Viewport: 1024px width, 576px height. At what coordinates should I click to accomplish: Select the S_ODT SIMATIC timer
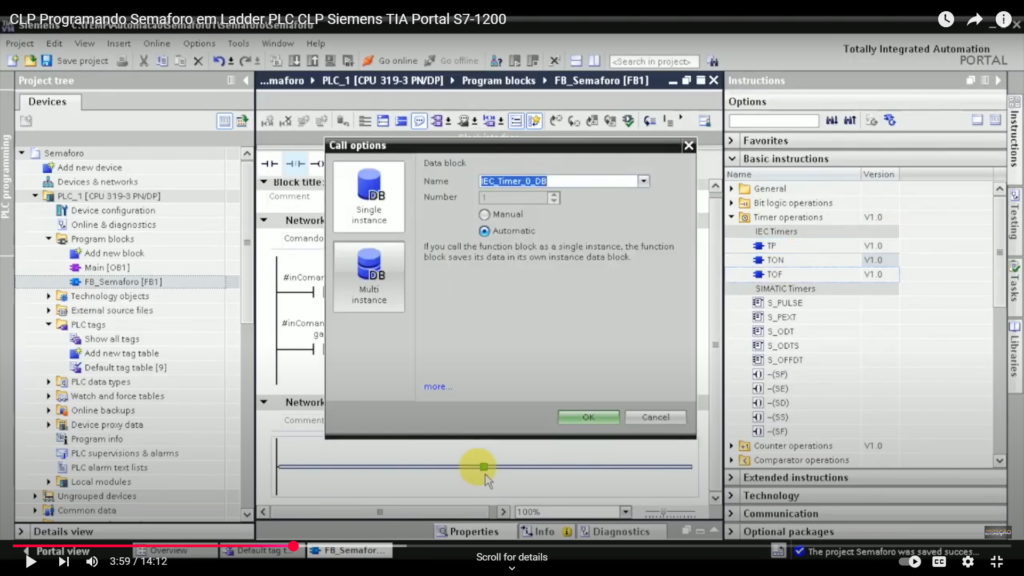point(780,332)
